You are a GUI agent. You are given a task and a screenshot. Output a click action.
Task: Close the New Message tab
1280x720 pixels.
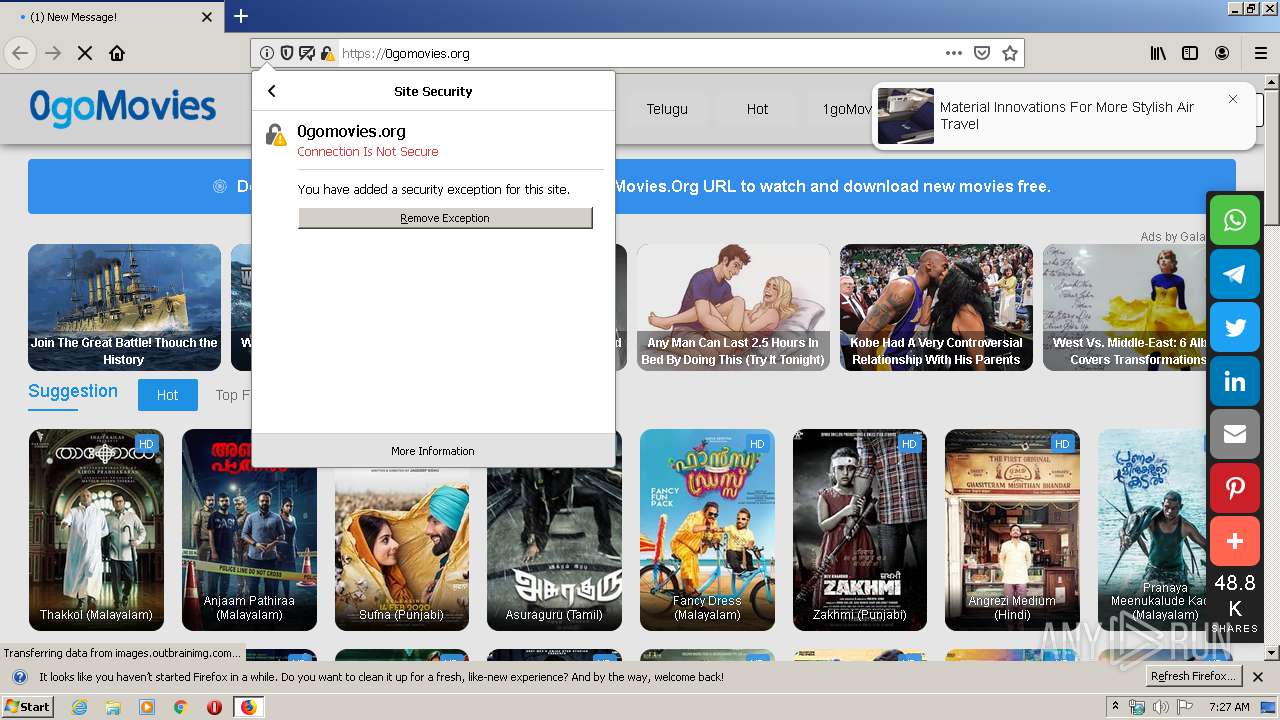[x=207, y=17]
